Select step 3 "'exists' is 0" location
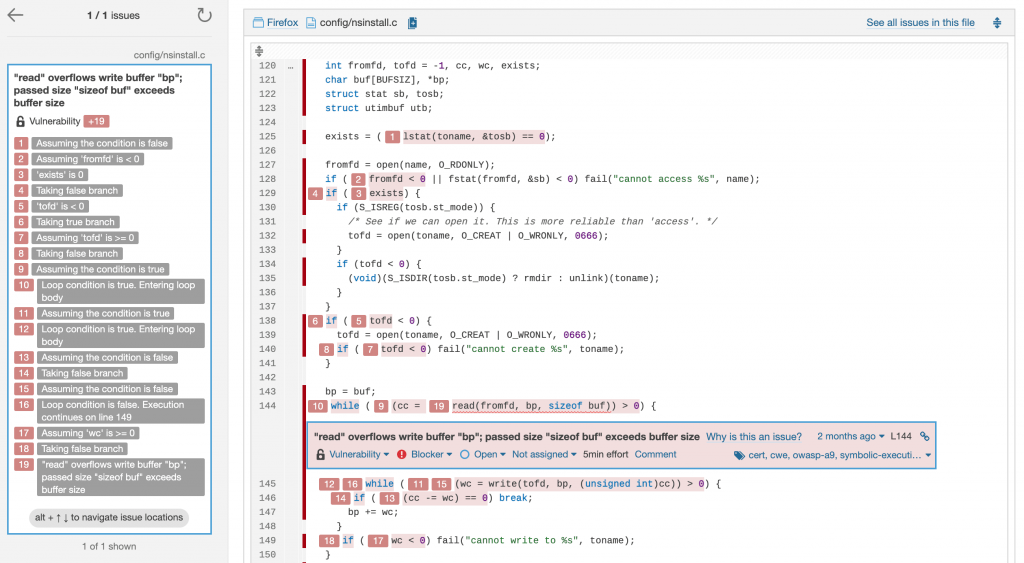 click(62, 175)
